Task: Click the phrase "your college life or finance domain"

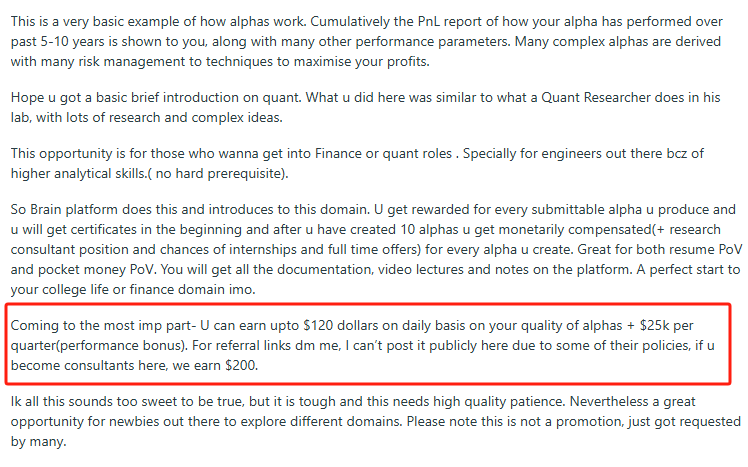Action: coord(121,290)
